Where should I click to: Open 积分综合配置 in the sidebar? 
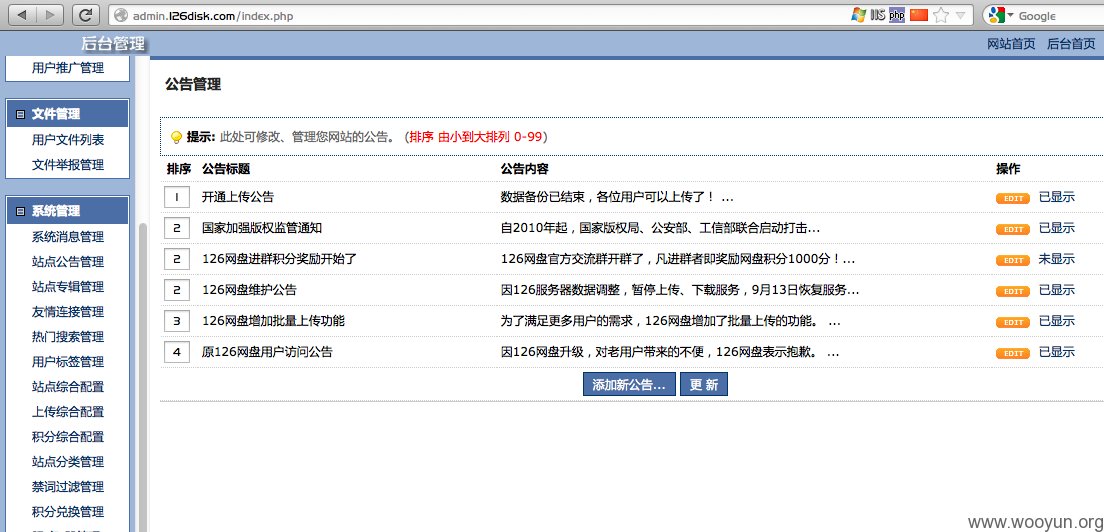point(68,436)
